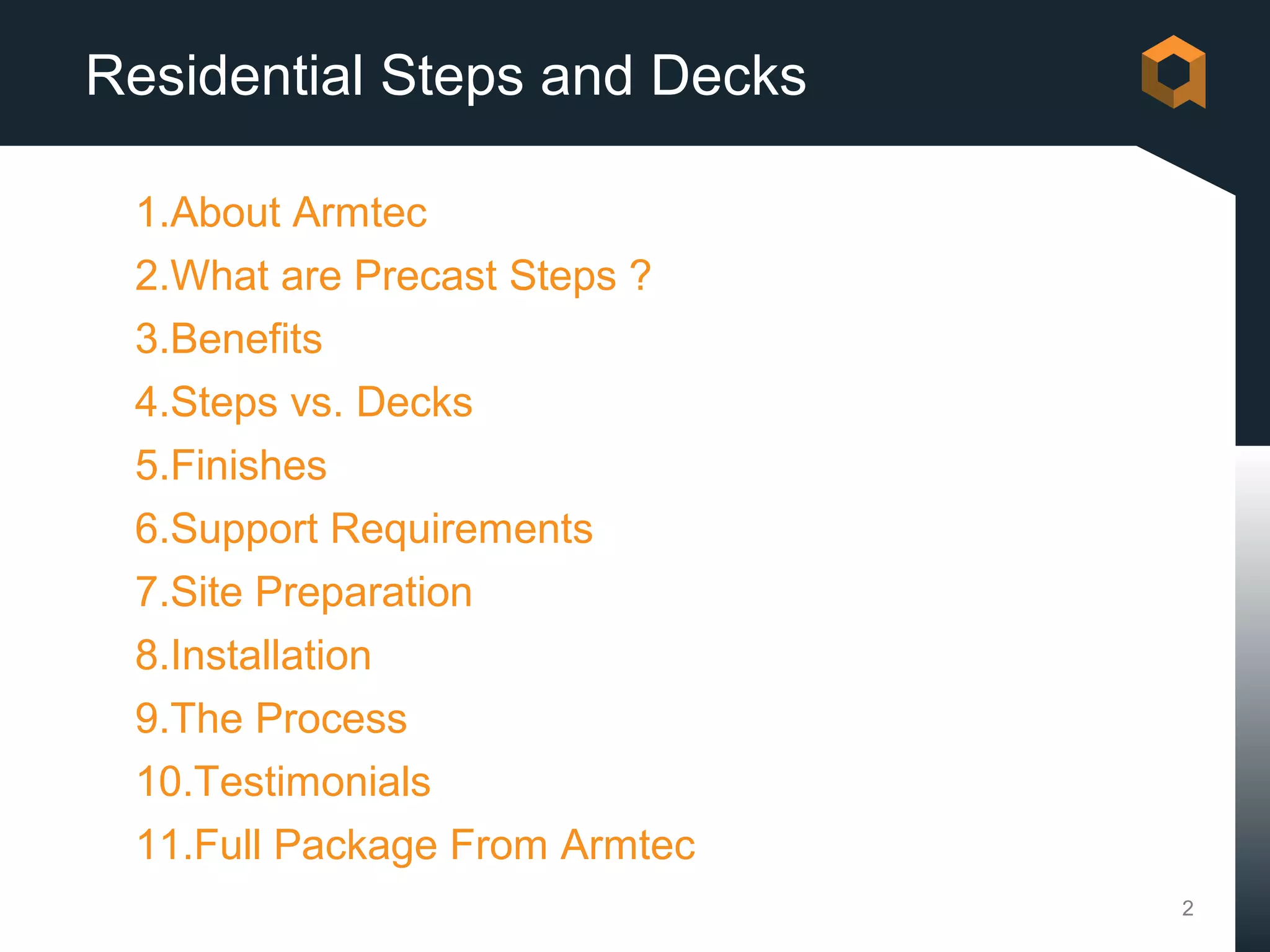Open the Finishes list item

pyautogui.click(x=231, y=465)
